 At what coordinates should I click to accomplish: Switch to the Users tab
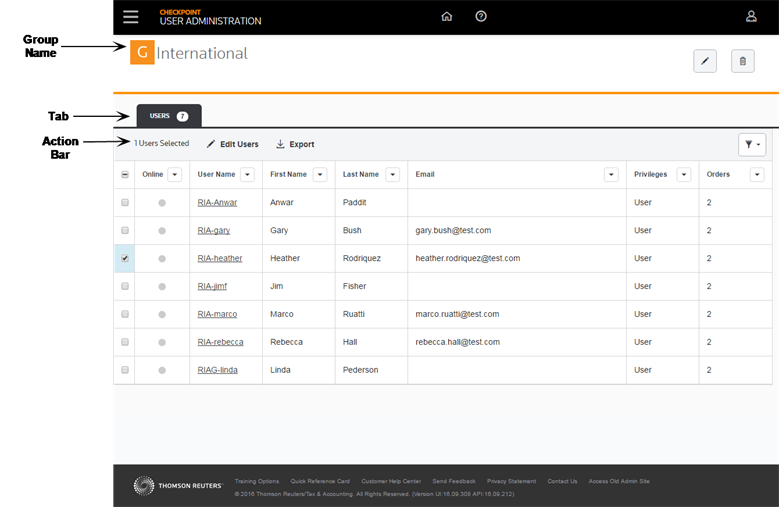pyautogui.click(x=168, y=116)
